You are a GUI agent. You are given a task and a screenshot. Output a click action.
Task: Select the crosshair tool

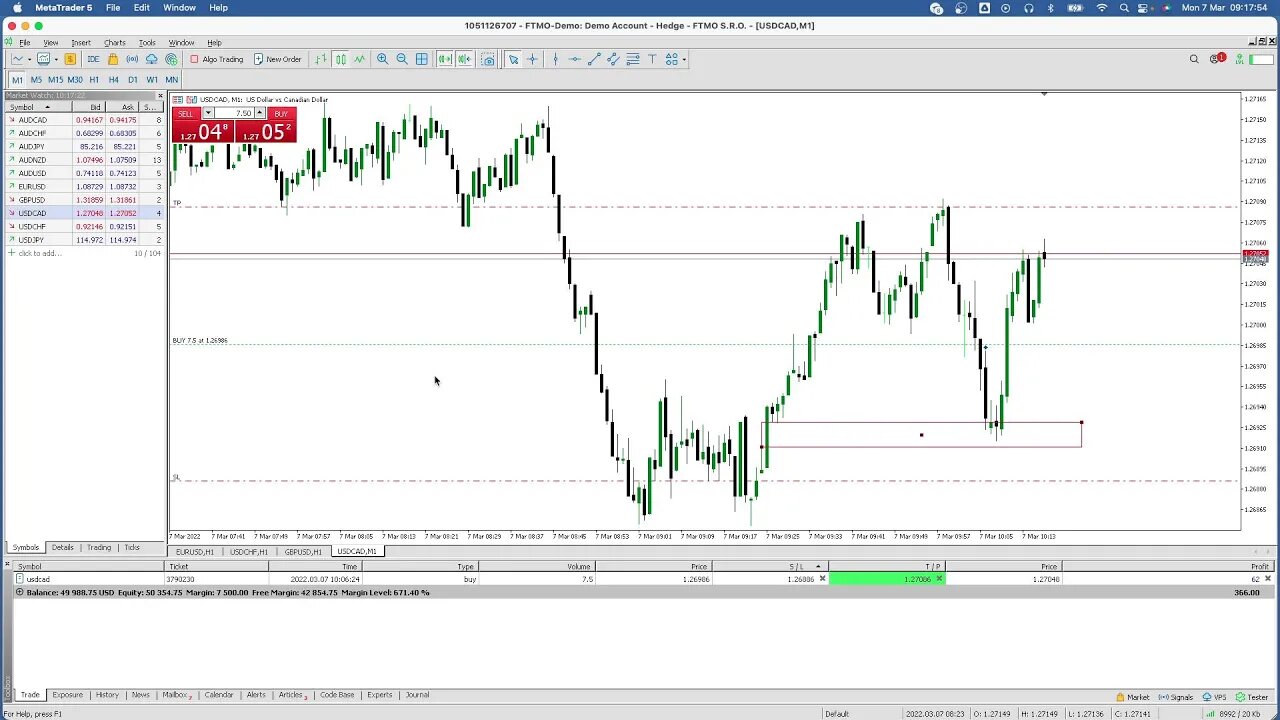click(x=532, y=59)
